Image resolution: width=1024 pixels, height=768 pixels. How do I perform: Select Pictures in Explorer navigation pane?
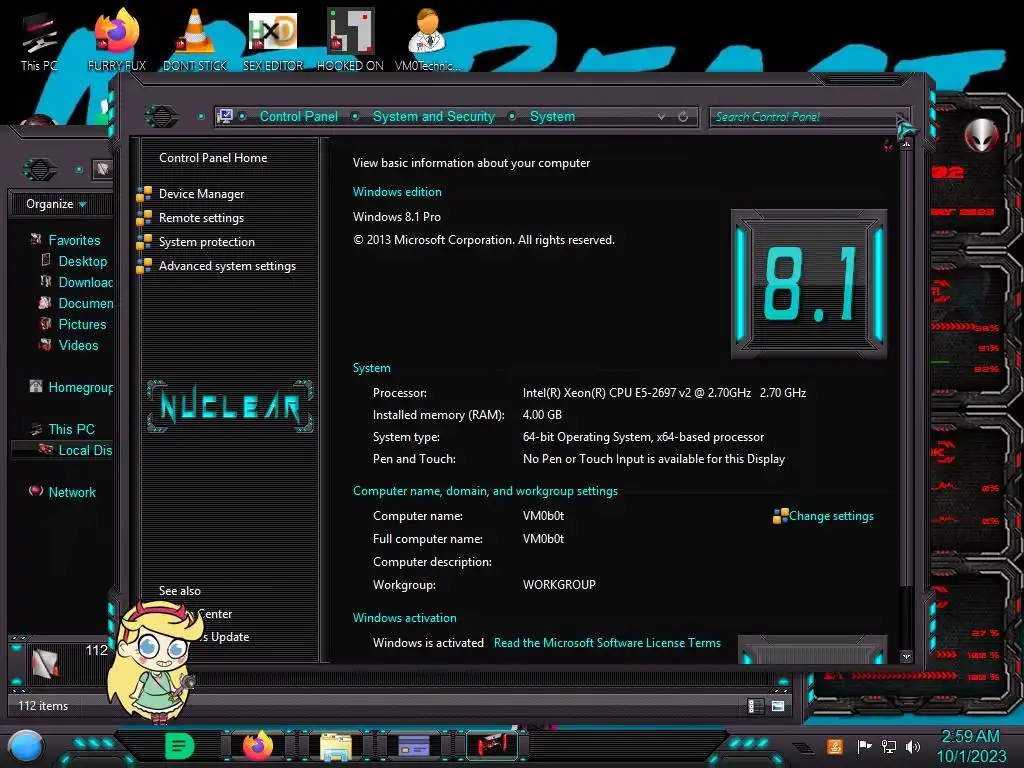tap(82, 325)
